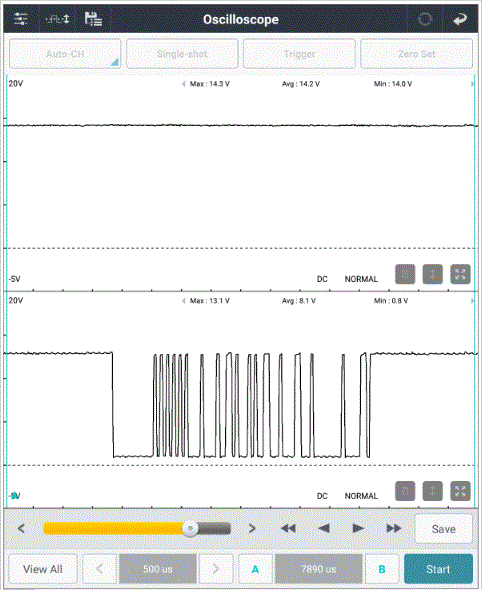Tap the Single-shot button
The height and width of the screenshot is (590, 490).
pos(182,54)
